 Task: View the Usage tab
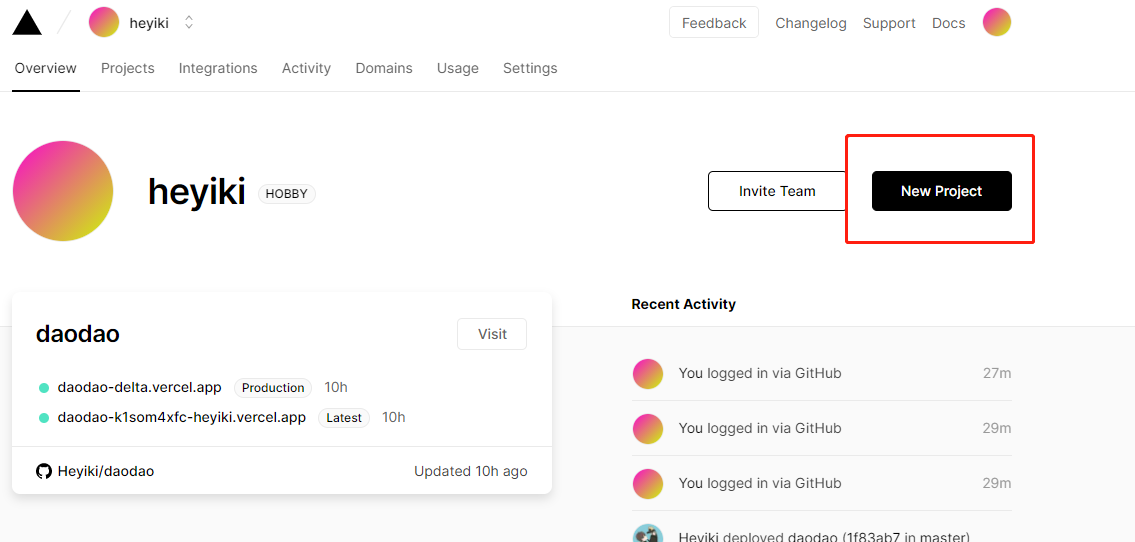tap(457, 68)
